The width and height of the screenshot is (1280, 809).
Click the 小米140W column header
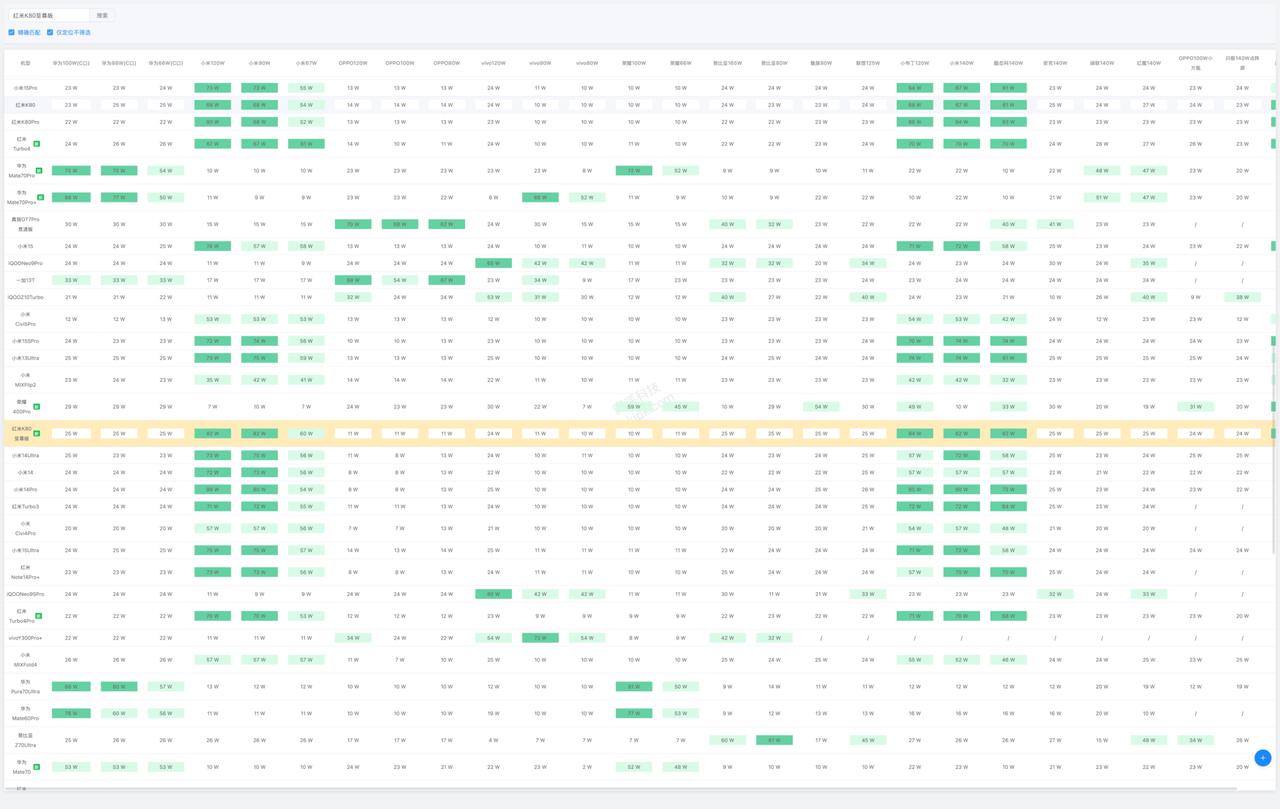click(961, 63)
